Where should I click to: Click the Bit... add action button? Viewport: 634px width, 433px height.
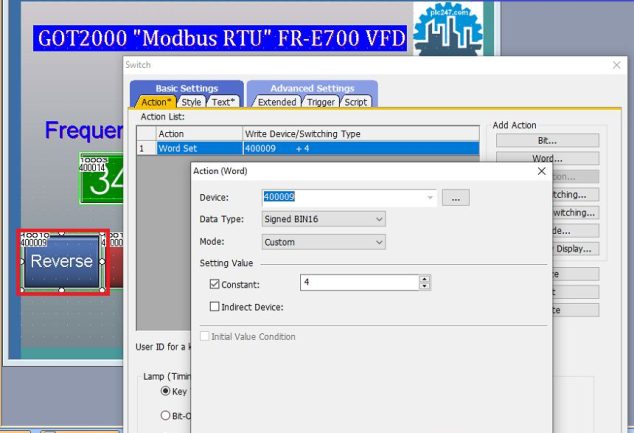[547, 141]
